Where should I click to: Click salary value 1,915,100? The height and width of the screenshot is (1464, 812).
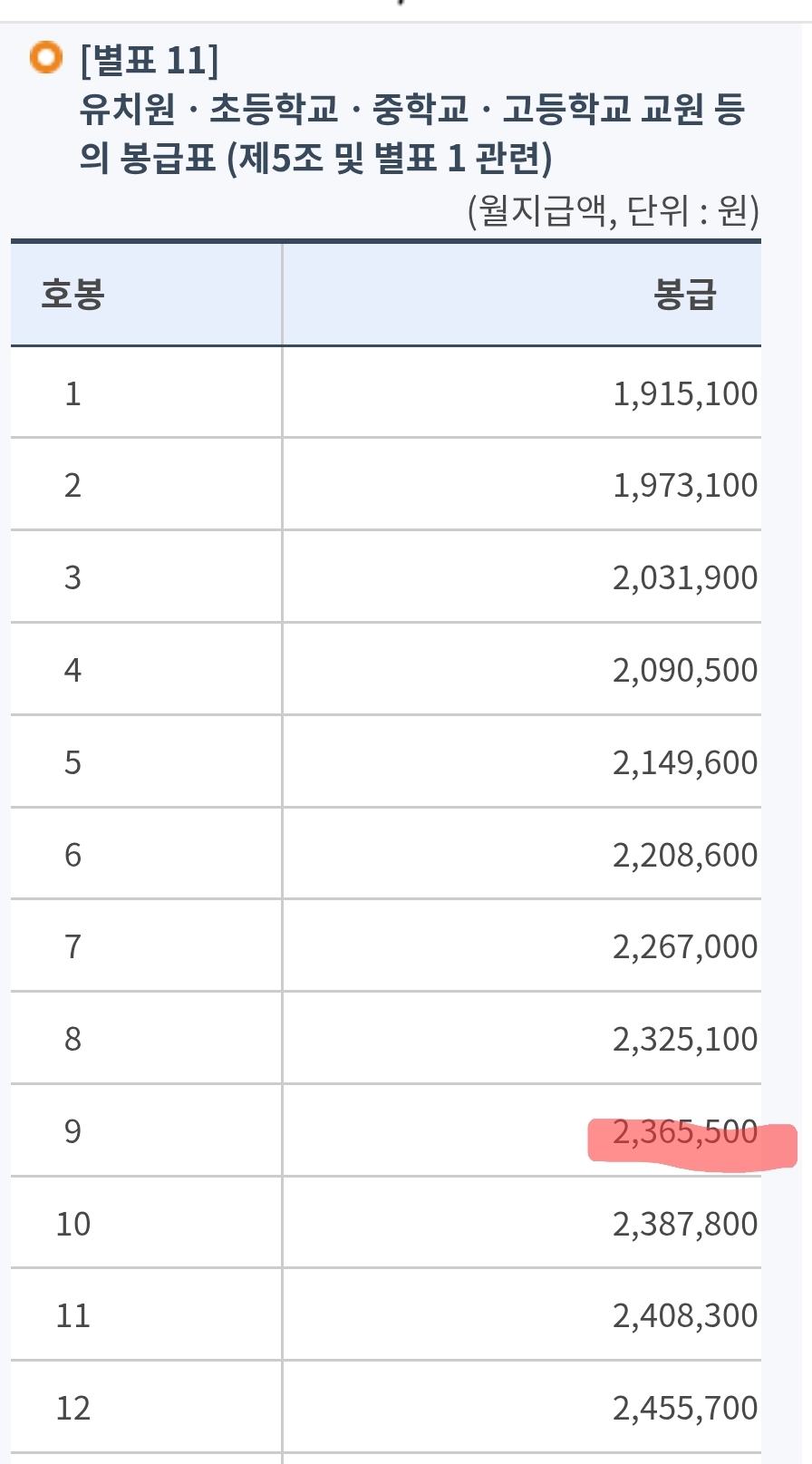coord(685,393)
